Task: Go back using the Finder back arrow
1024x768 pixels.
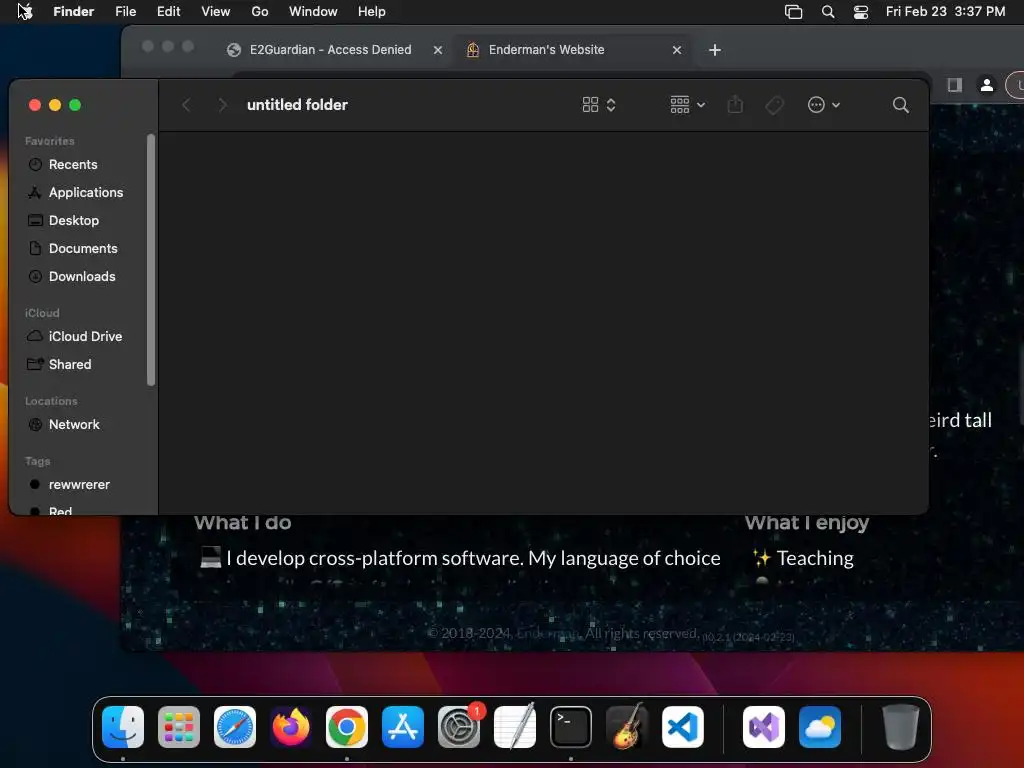Action: pos(187,105)
